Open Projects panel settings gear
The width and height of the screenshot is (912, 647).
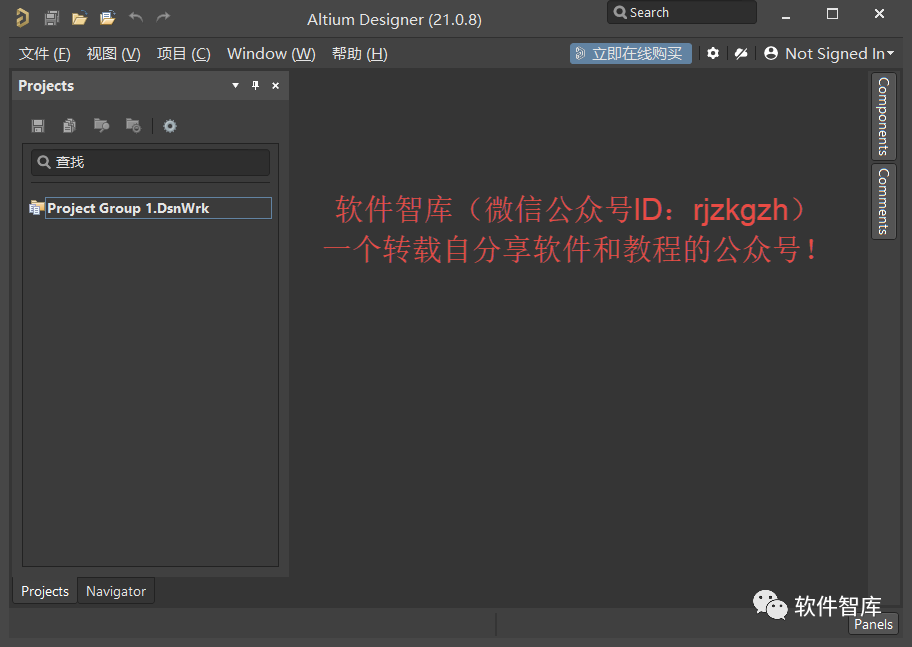[170, 126]
